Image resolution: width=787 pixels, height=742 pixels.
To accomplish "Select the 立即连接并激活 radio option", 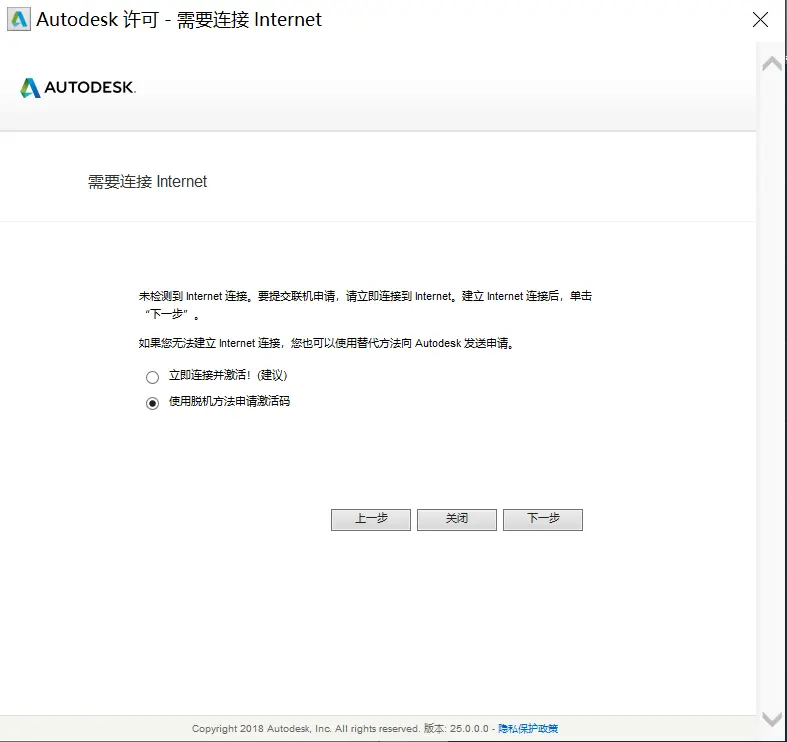I will click(153, 377).
